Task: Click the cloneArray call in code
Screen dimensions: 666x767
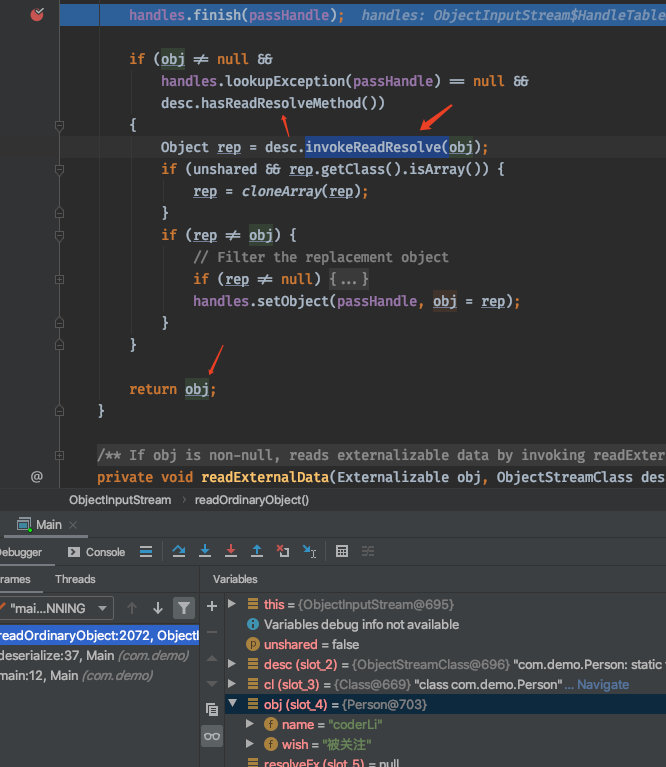Action: click(281, 191)
